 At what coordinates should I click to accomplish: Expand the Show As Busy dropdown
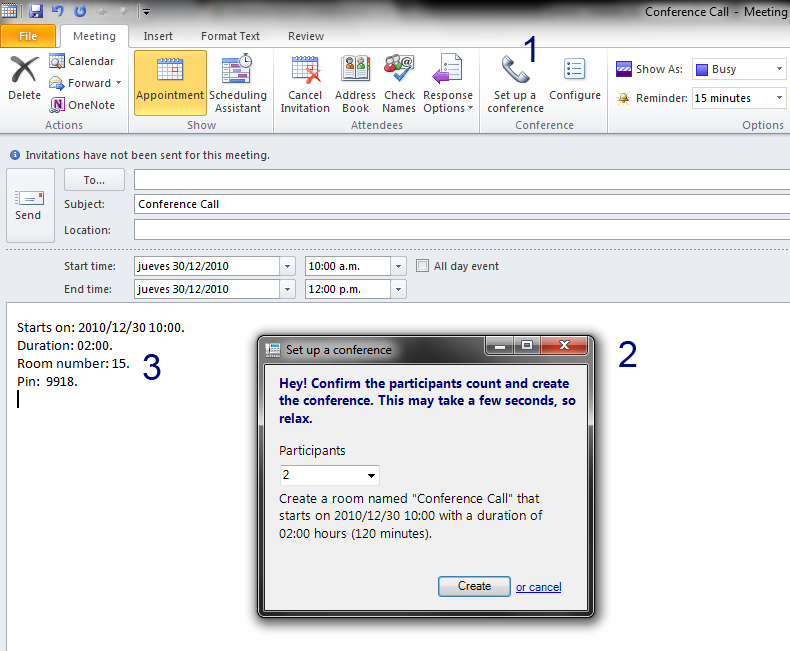pyautogui.click(x=779, y=69)
